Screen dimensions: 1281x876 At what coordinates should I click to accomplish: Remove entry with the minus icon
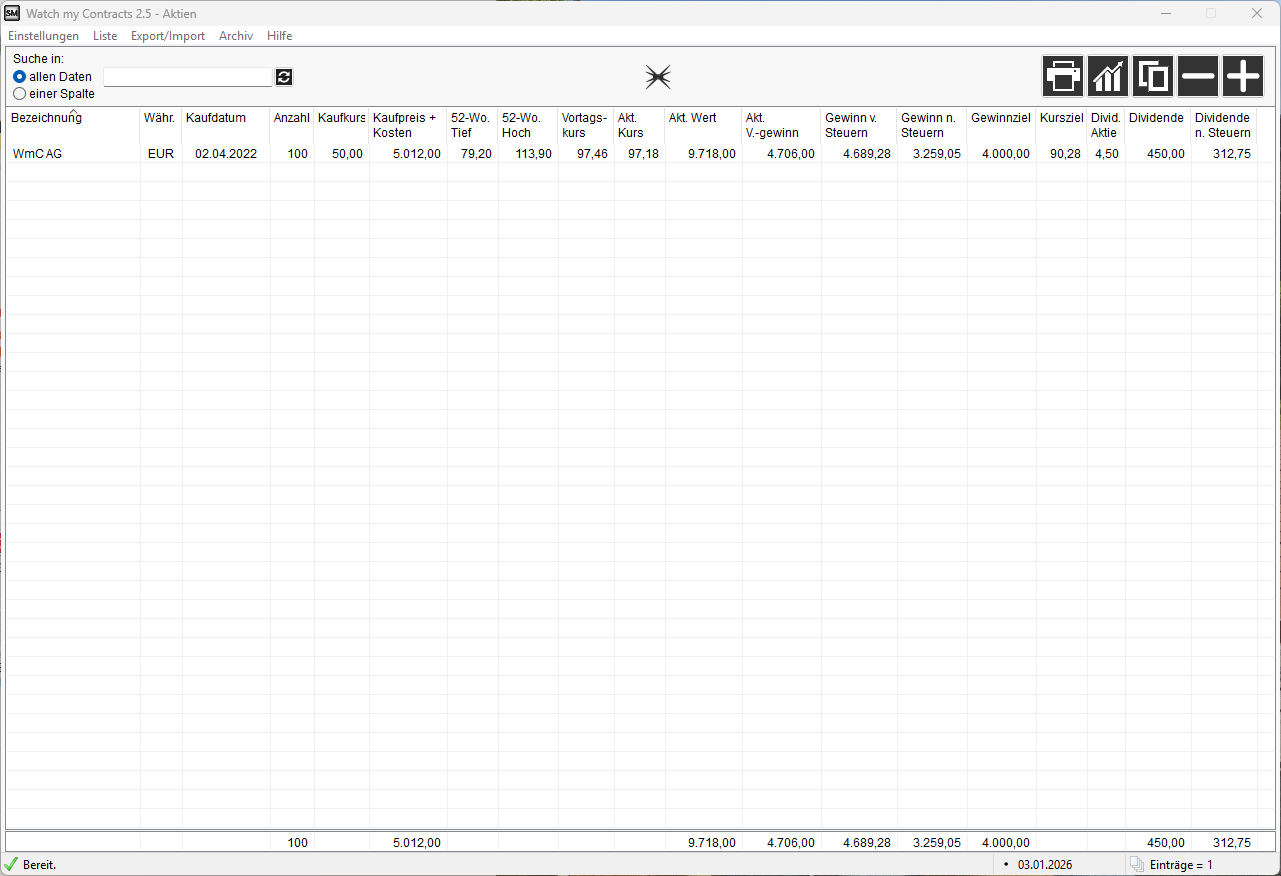pos(1198,76)
